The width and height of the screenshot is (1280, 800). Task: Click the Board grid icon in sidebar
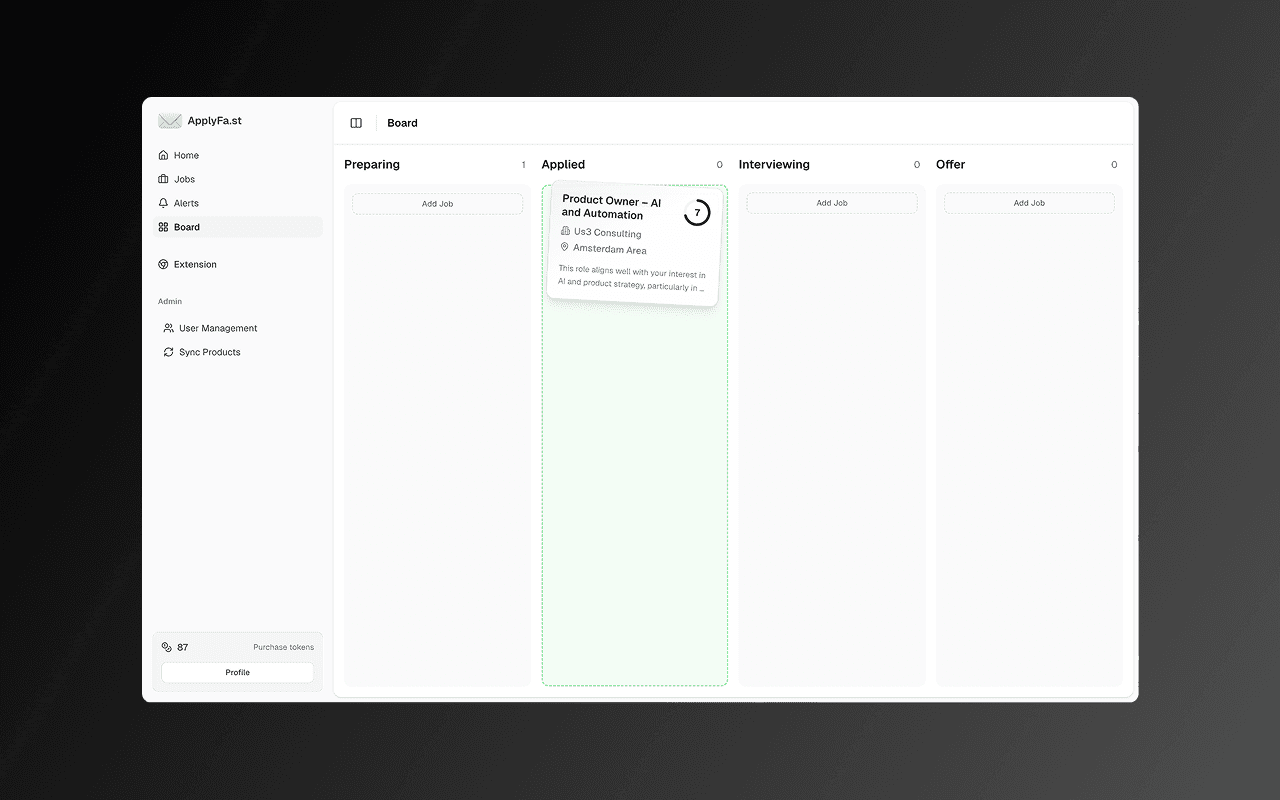click(x=163, y=227)
